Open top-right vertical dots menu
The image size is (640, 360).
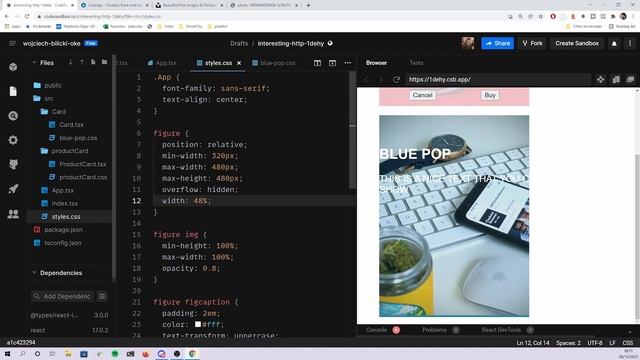630,43
